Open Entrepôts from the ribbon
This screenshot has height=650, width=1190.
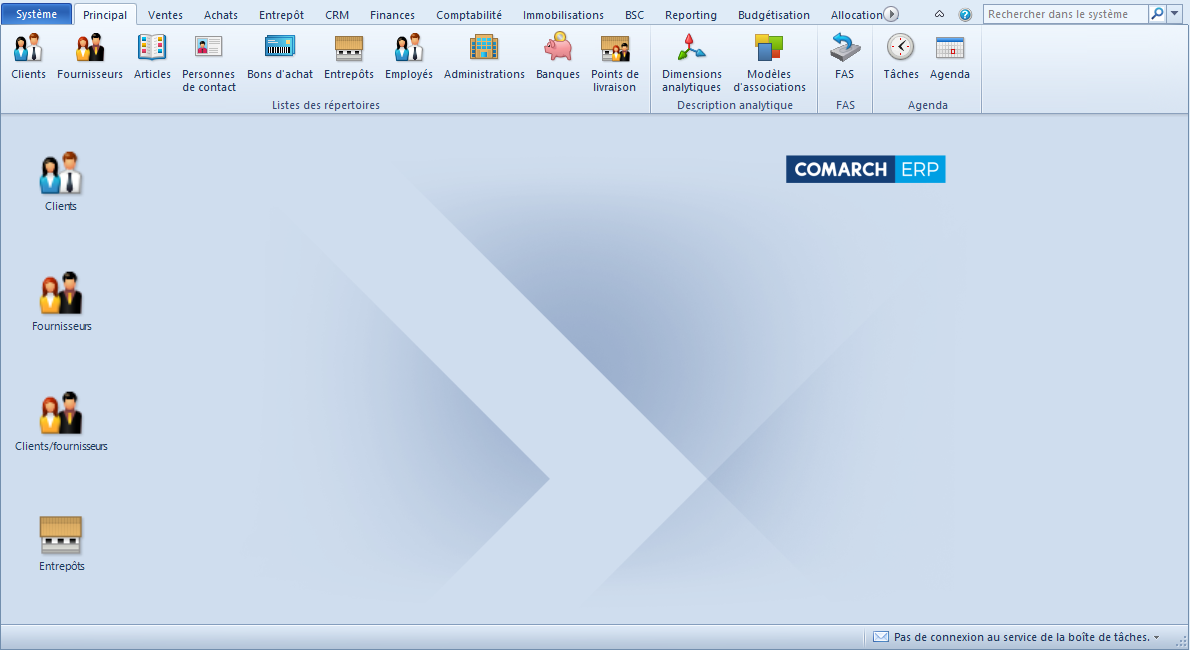coord(348,58)
